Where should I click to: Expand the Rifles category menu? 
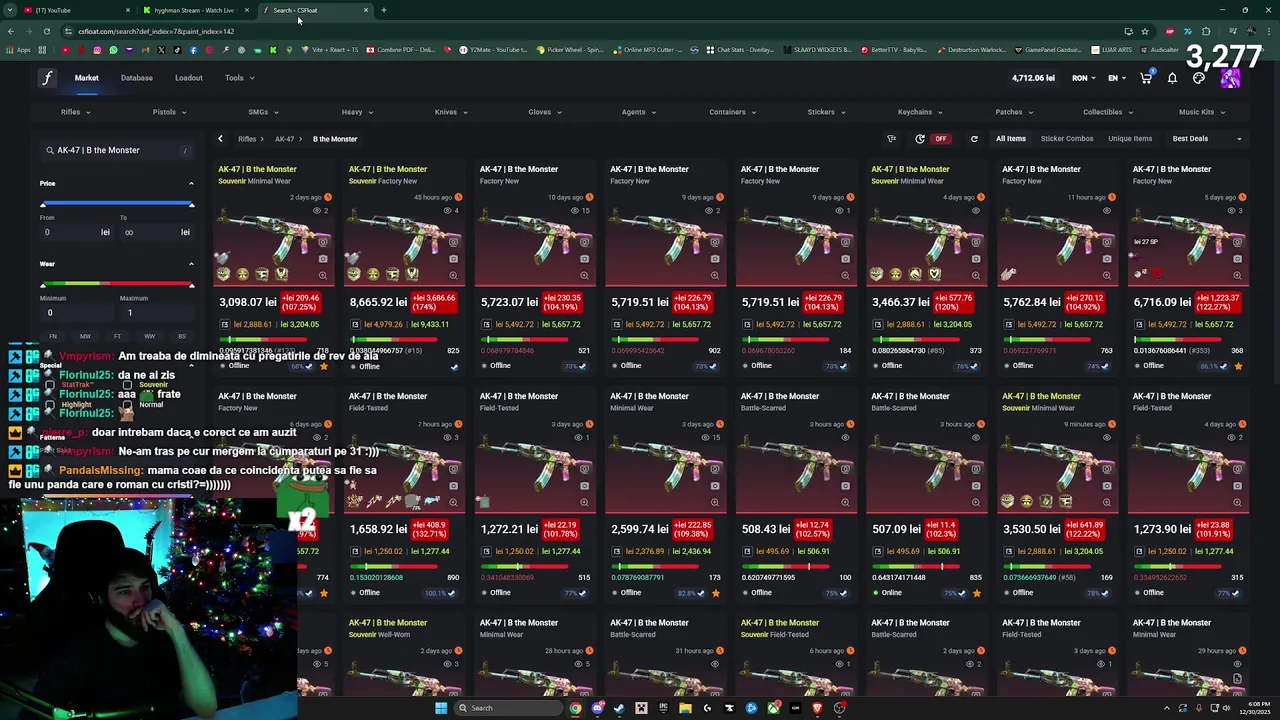[75, 112]
